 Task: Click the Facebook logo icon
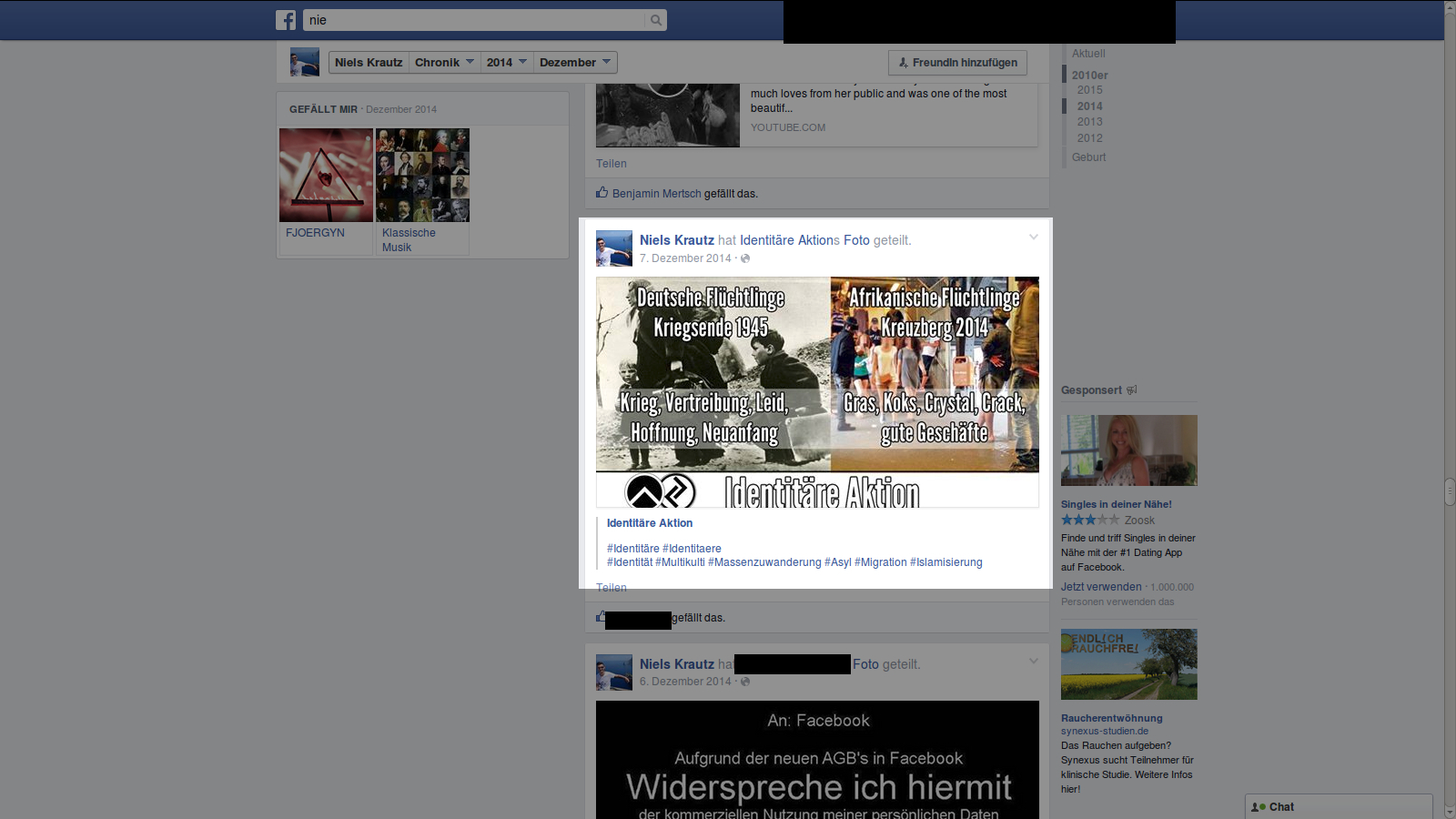[286, 20]
